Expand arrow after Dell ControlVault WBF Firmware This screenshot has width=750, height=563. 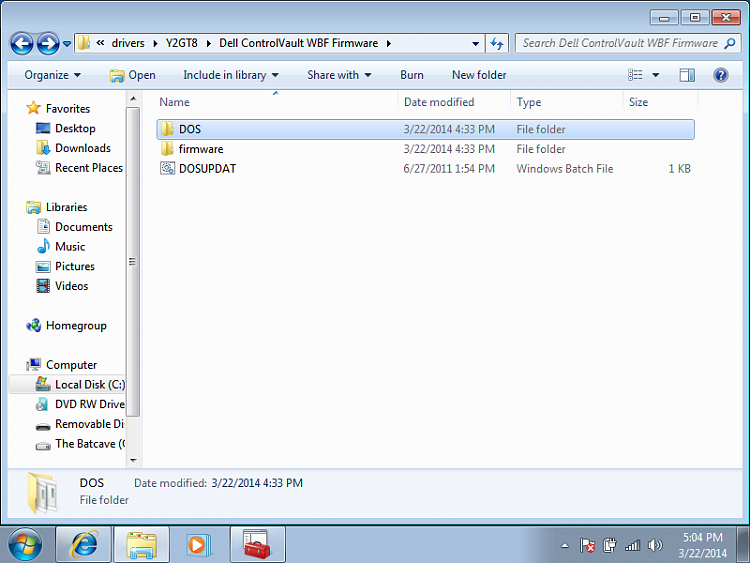[389, 44]
